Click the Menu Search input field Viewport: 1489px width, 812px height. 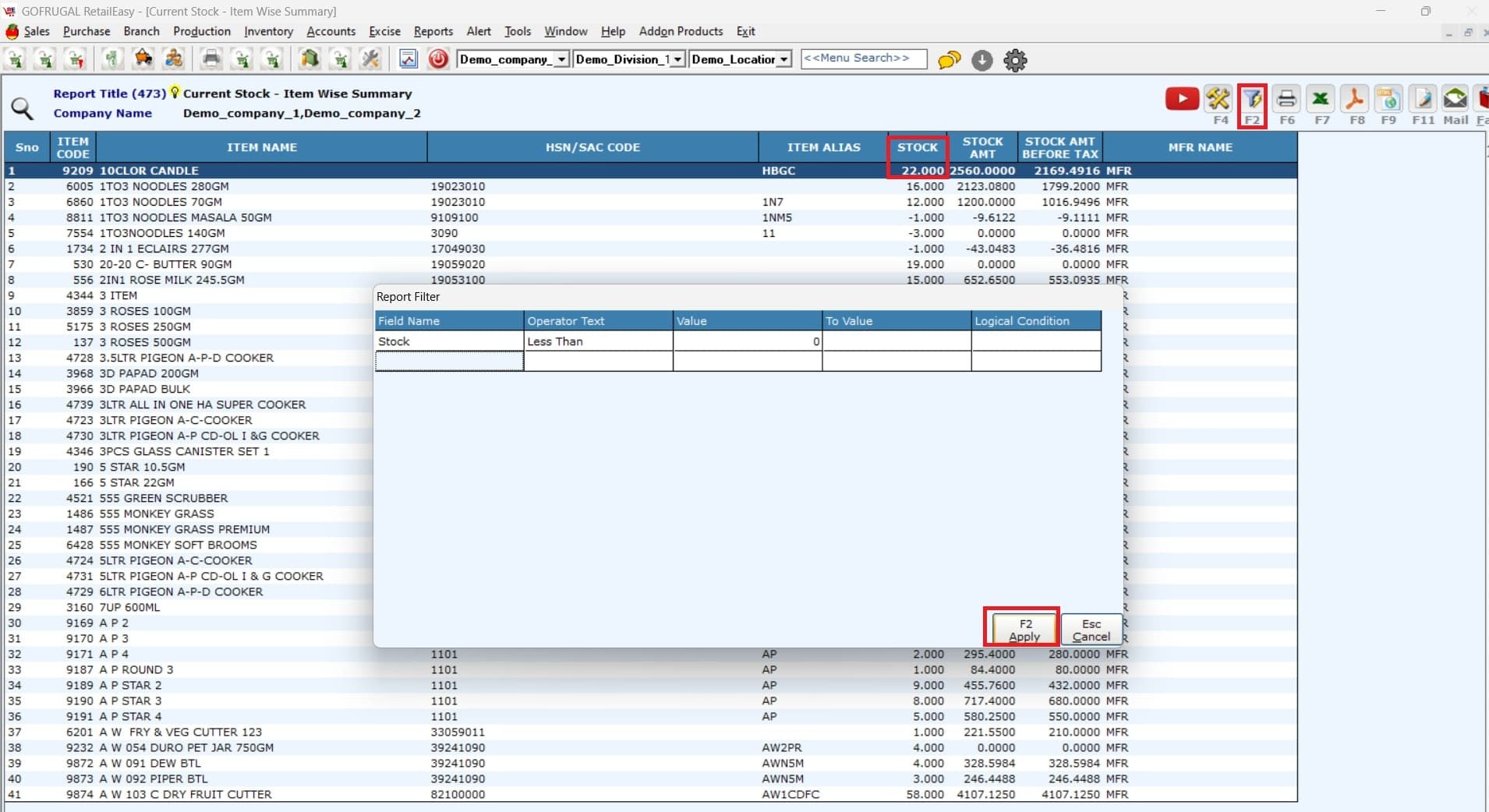[x=863, y=58]
